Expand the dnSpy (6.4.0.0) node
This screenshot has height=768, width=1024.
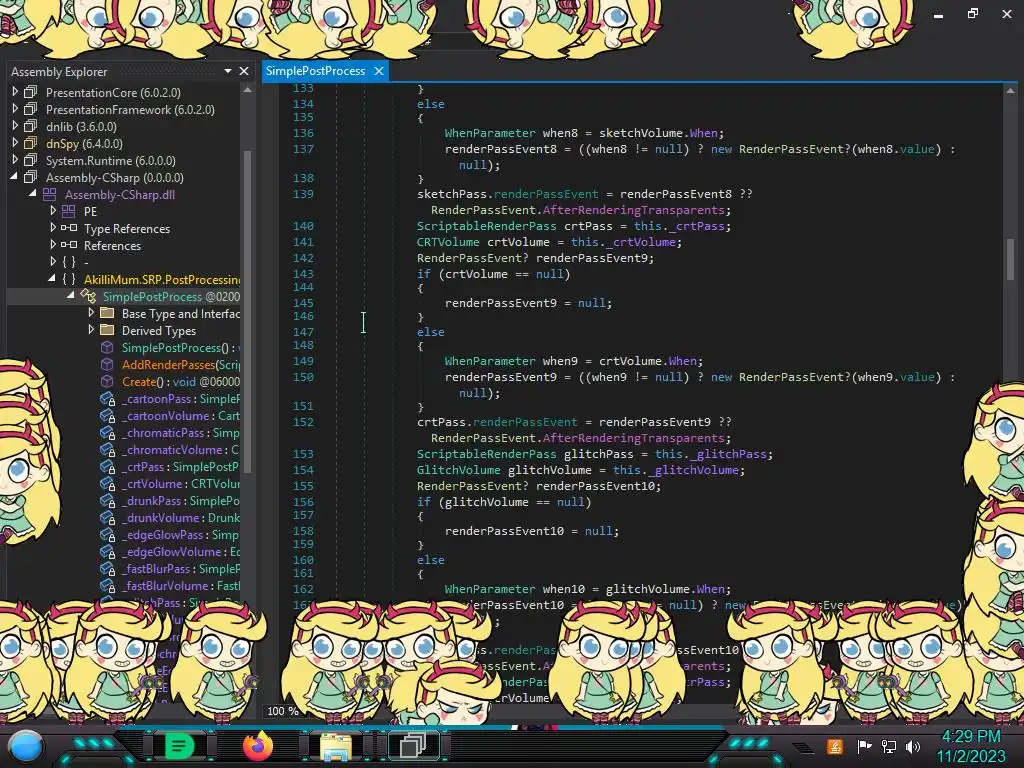point(15,142)
